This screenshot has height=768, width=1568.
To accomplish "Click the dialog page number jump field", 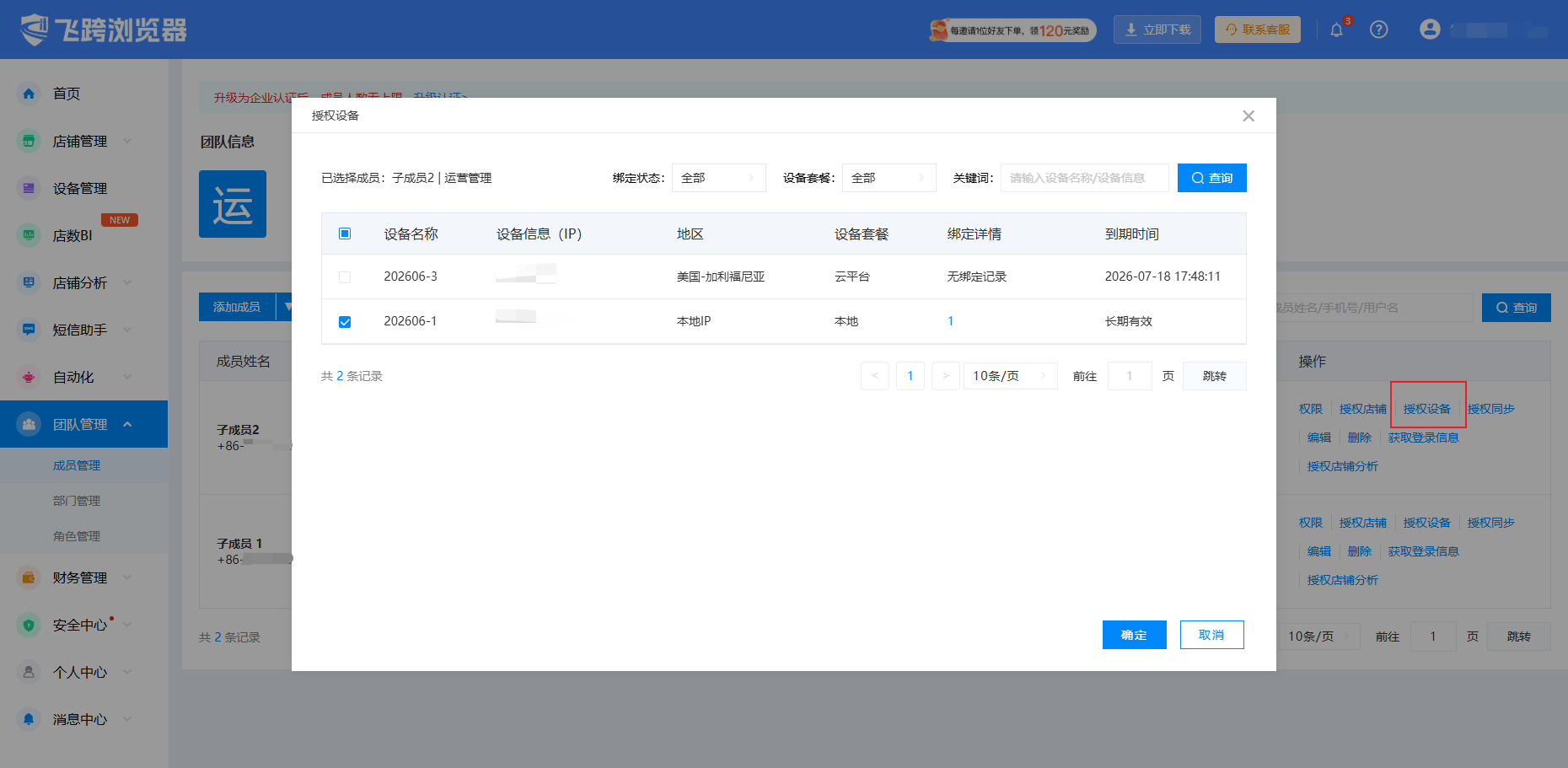I will [1129, 376].
